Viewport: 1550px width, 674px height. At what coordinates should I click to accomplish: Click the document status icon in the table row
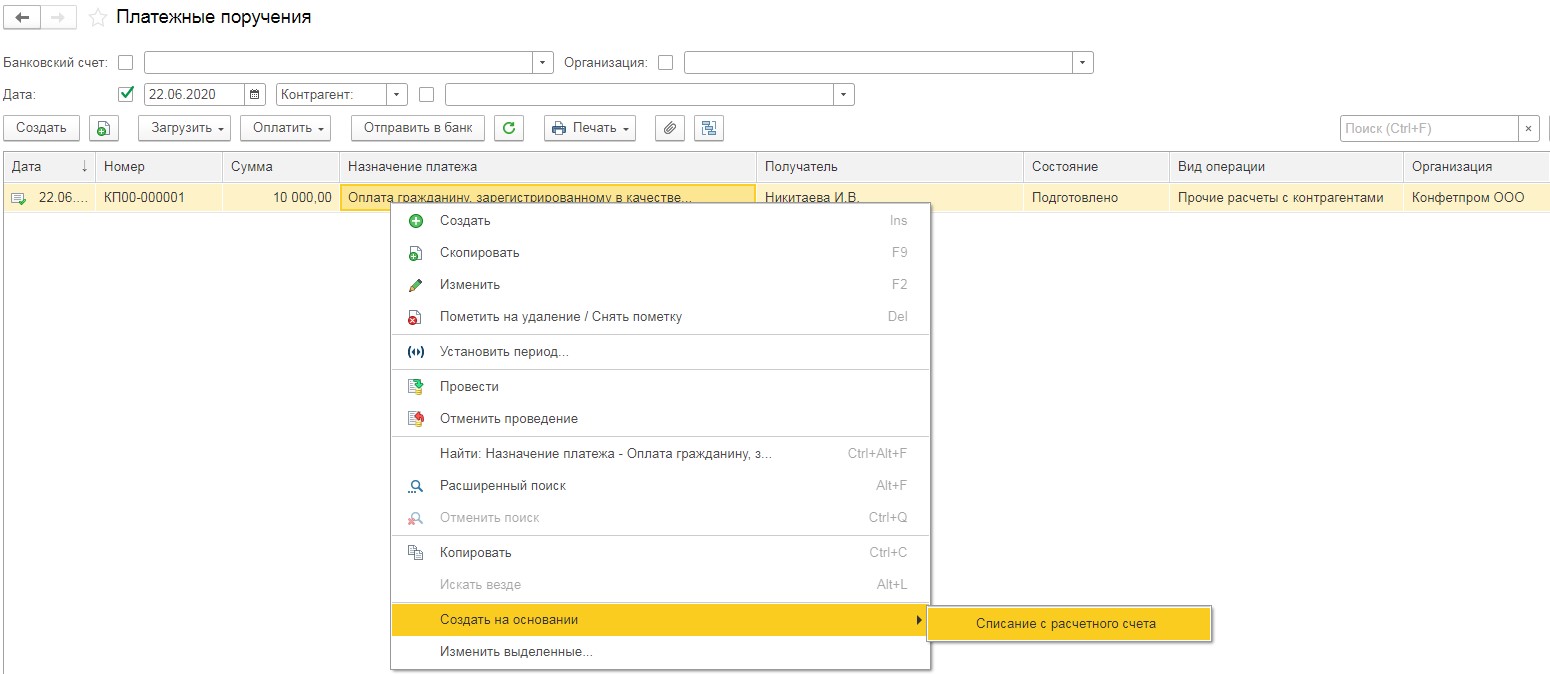(19, 198)
